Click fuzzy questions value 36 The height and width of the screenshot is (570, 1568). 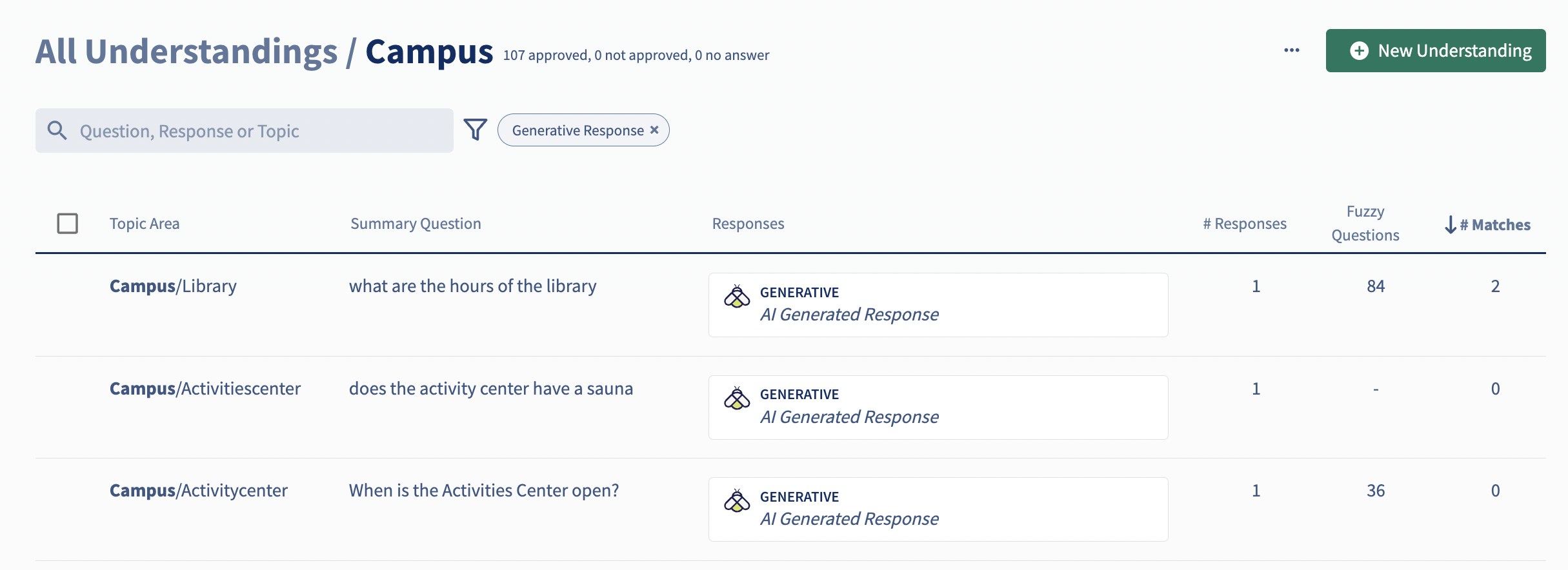(1376, 491)
